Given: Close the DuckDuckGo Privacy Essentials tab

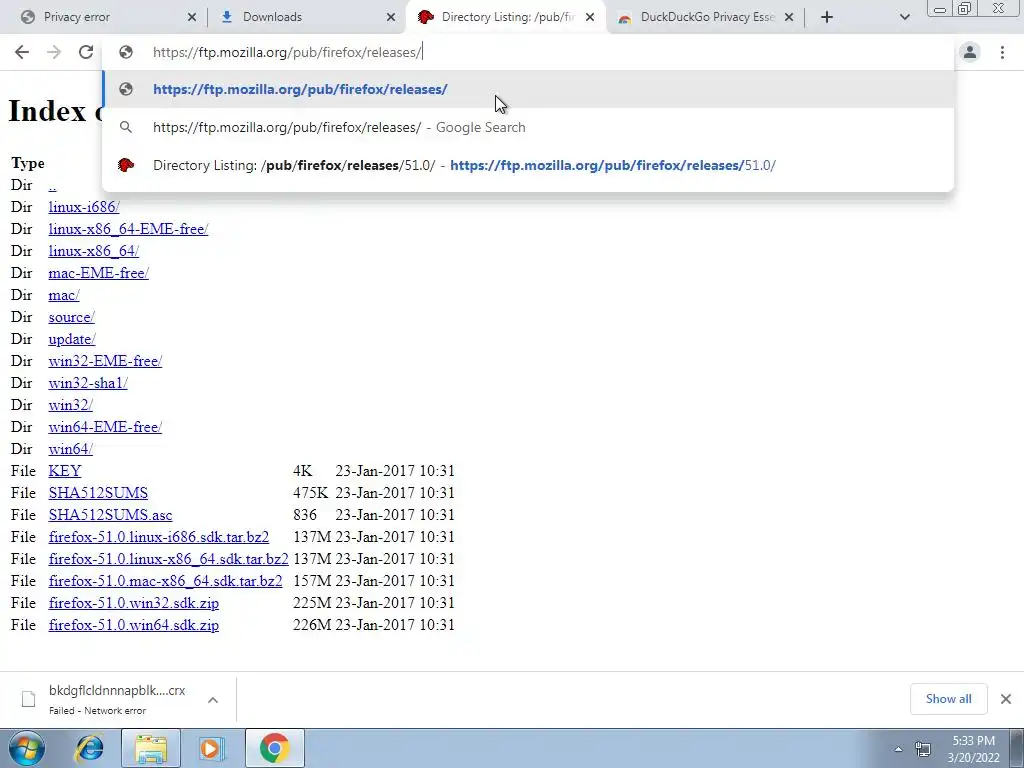Looking at the screenshot, I should [x=789, y=17].
